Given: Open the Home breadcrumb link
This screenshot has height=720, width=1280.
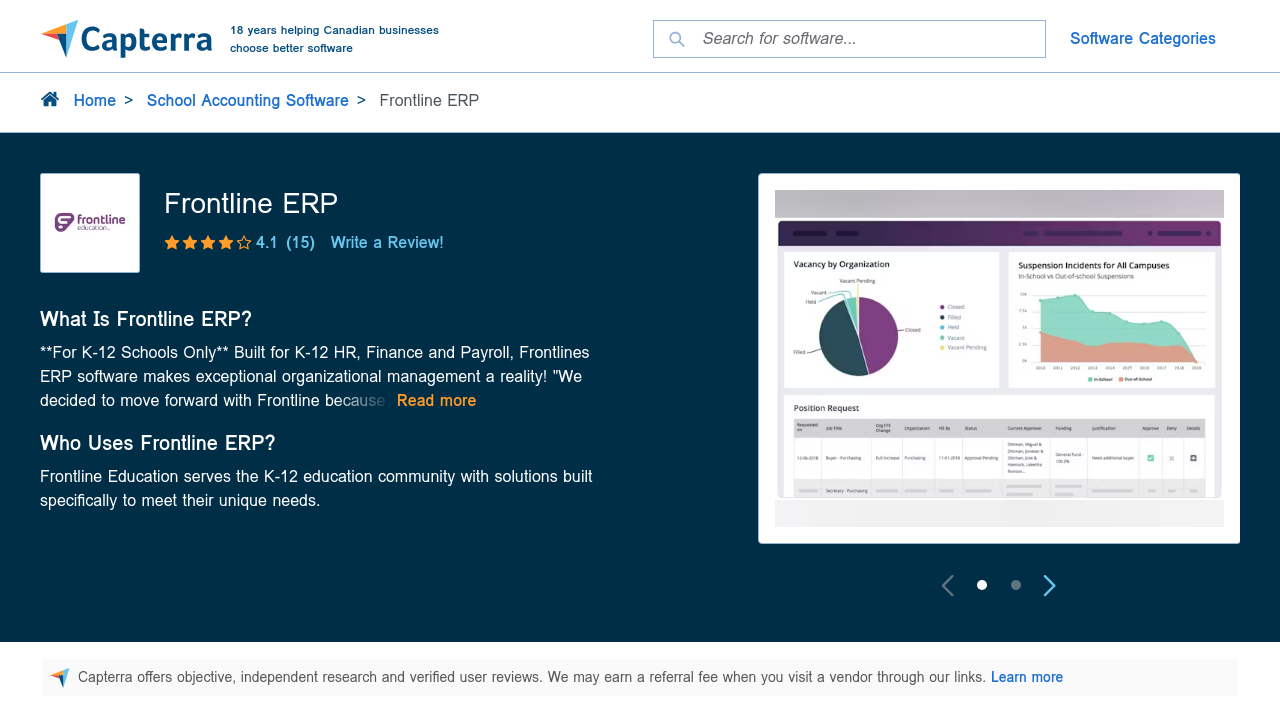Looking at the screenshot, I should point(95,101).
